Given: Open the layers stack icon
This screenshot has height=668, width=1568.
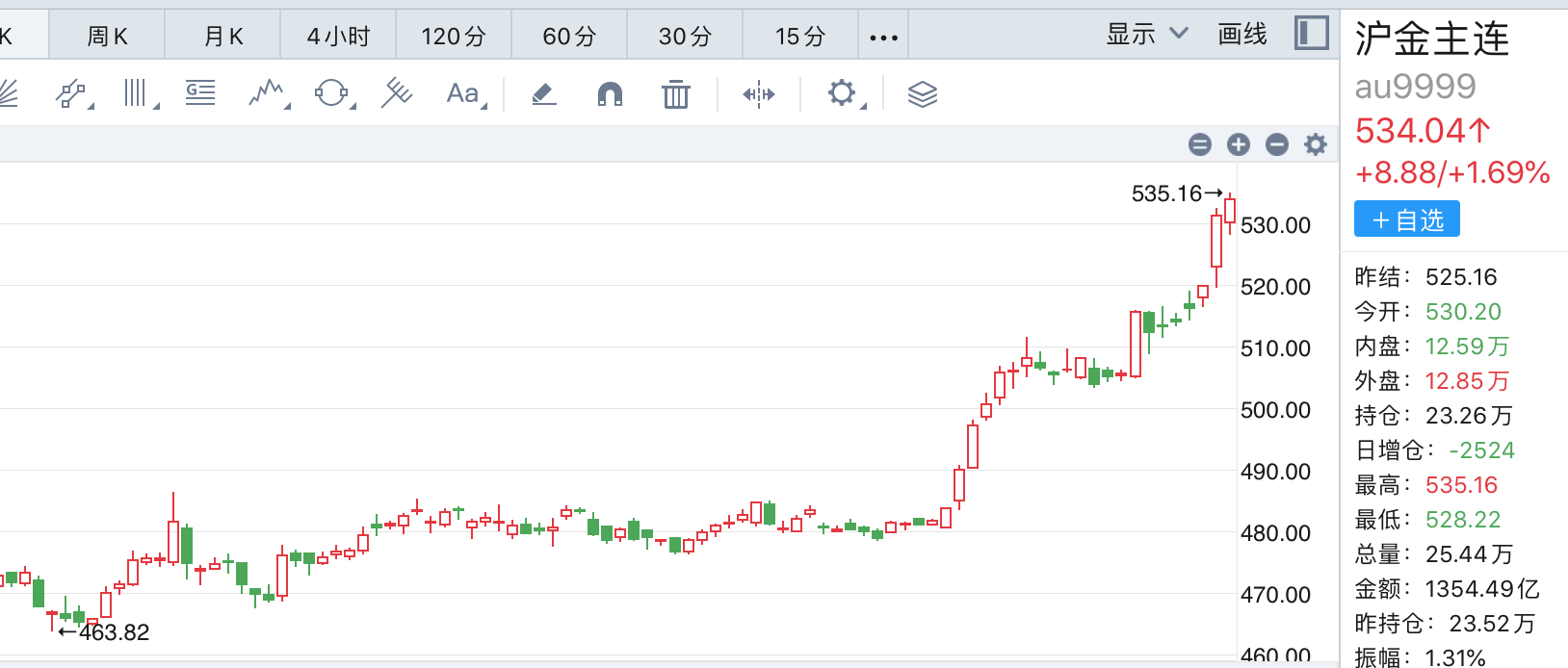Looking at the screenshot, I should pos(923,94).
